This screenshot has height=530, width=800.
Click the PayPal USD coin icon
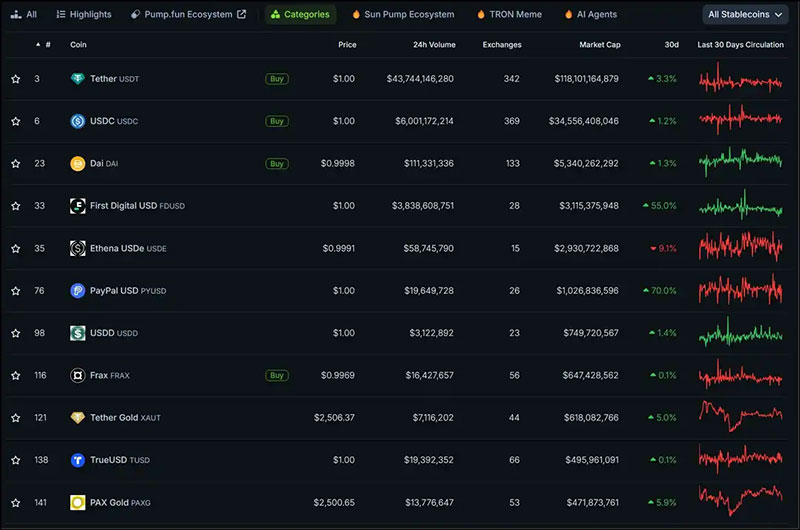(77, 291)
